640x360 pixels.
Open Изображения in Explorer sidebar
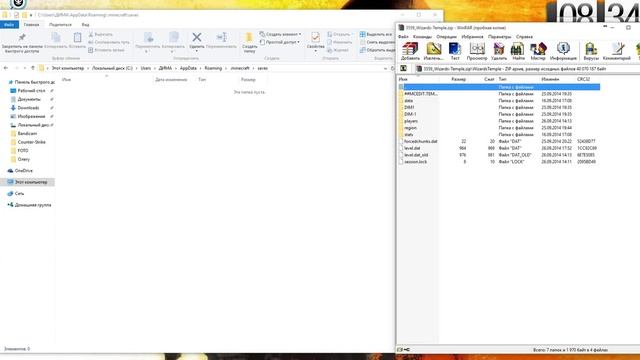pos(31,116)
